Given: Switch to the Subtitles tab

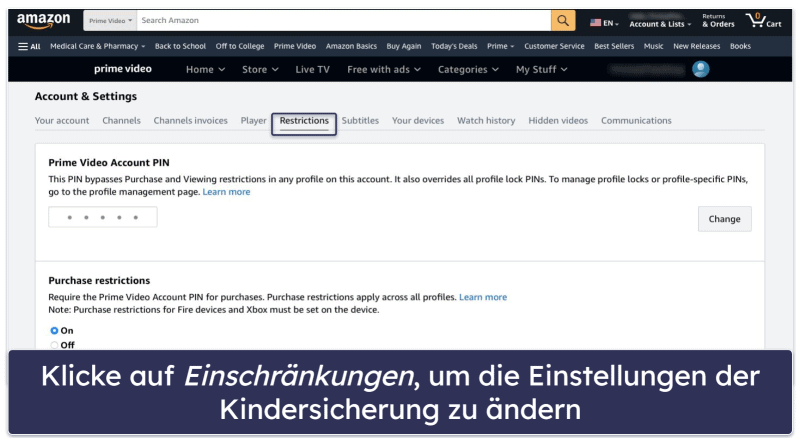Looking at the screenshot, I should (360, 120).
